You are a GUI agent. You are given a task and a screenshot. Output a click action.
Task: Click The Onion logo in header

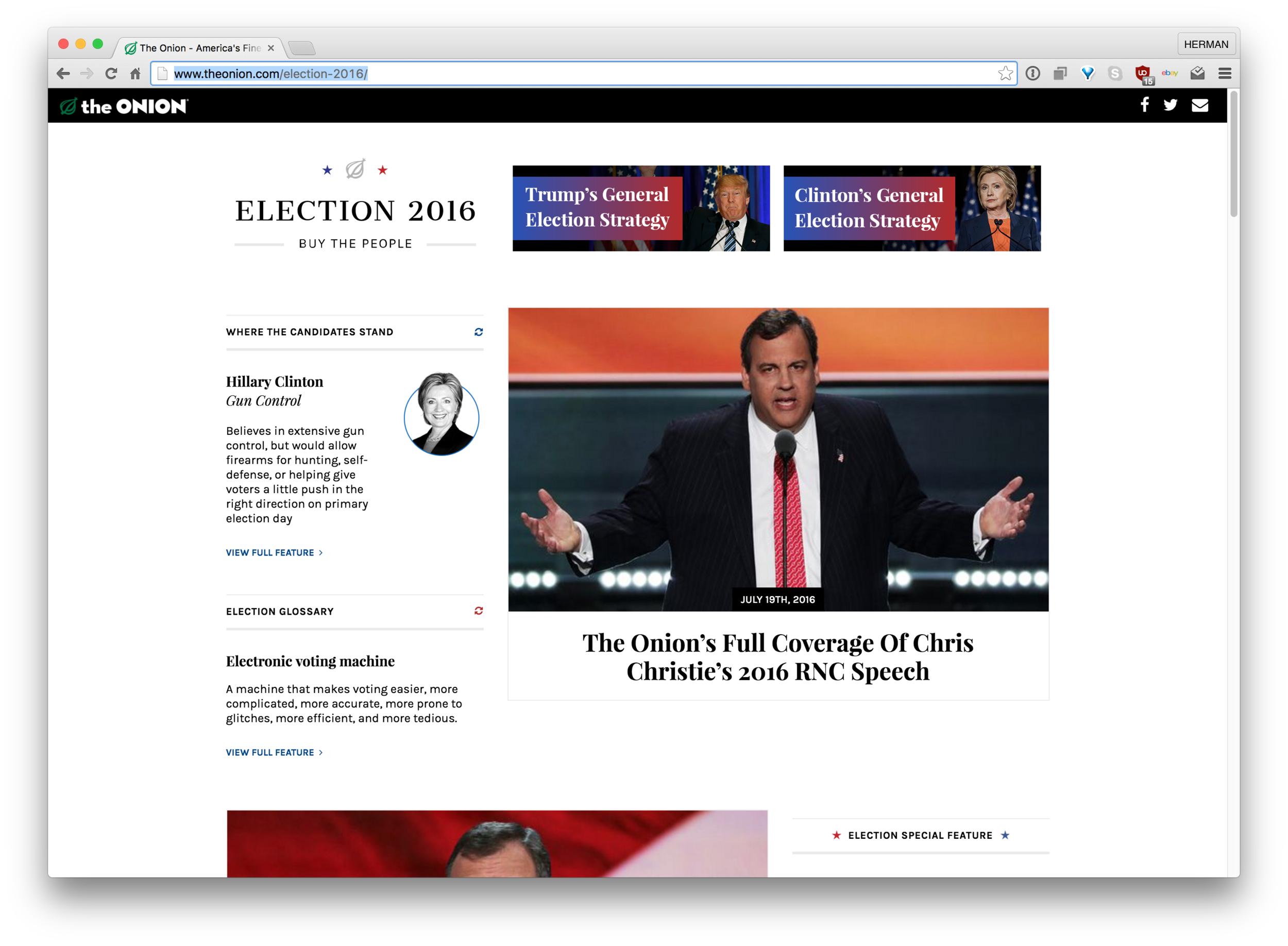124,106
